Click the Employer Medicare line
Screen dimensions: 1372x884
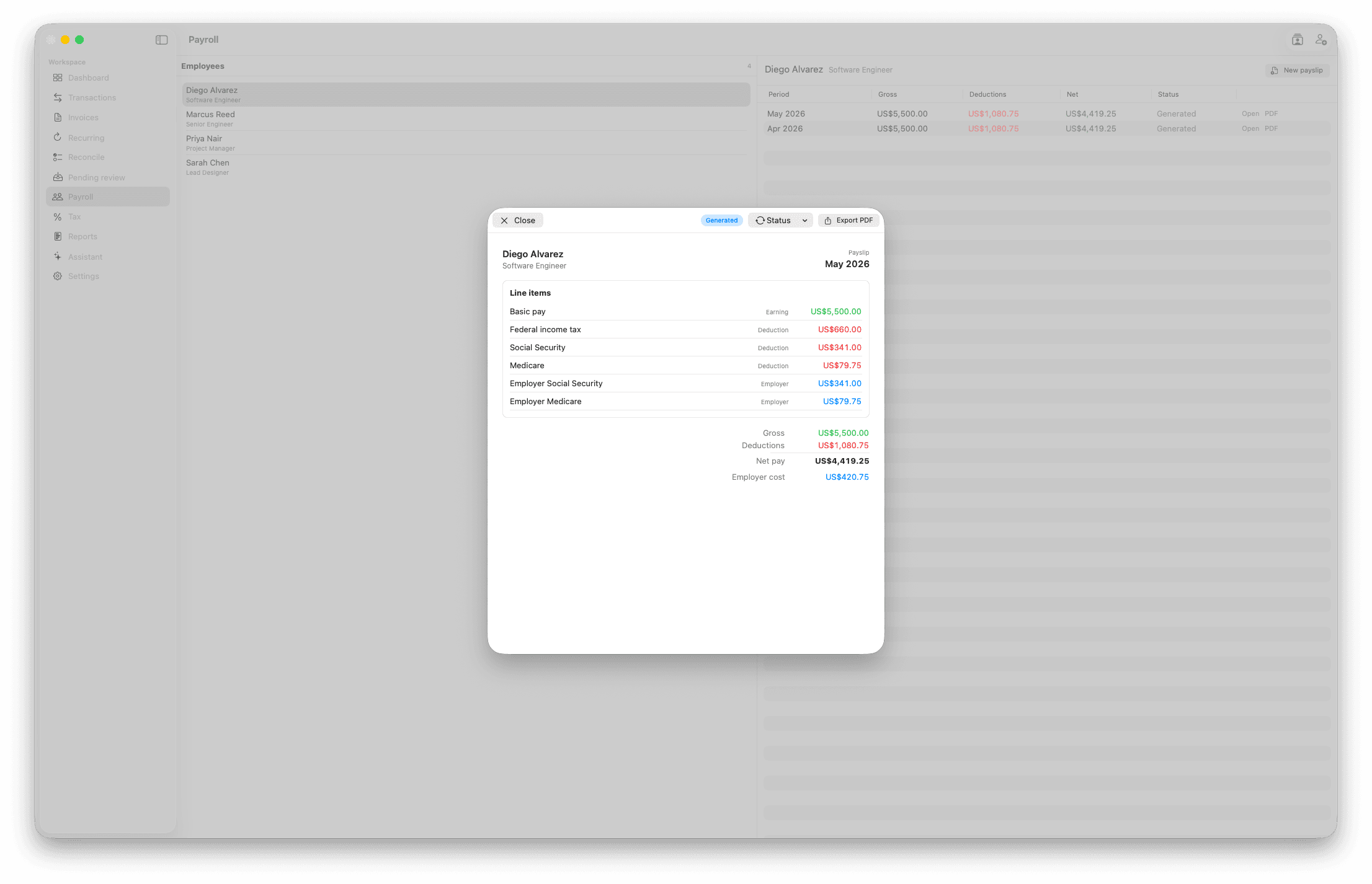pyautogui.click(x=685, y=402)
